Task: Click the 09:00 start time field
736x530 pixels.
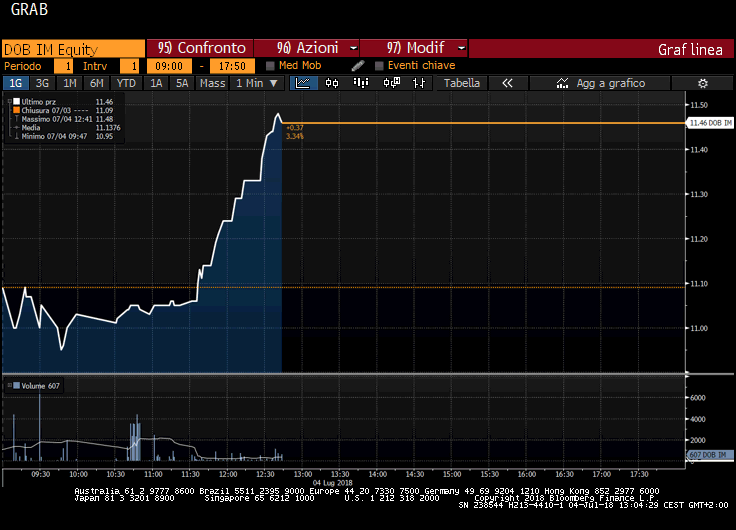Action: [168, 66]
